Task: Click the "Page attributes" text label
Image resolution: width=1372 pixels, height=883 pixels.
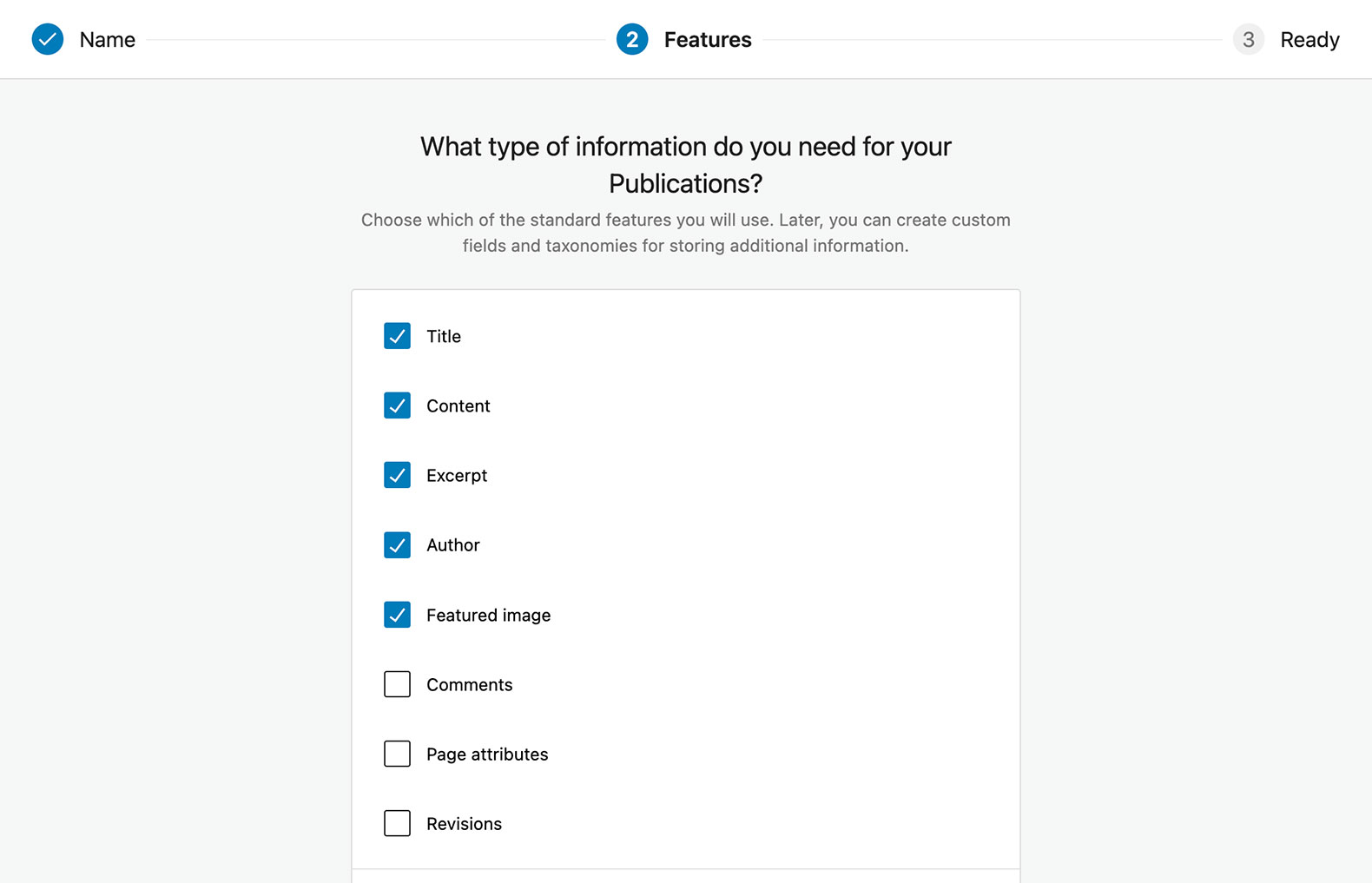Action: point(487,755)
